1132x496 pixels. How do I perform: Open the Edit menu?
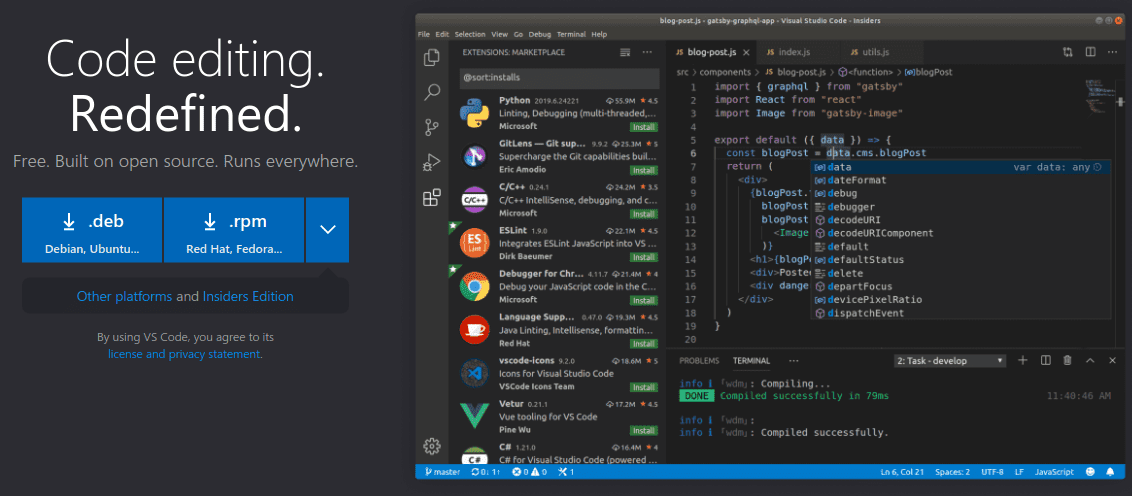442,34
